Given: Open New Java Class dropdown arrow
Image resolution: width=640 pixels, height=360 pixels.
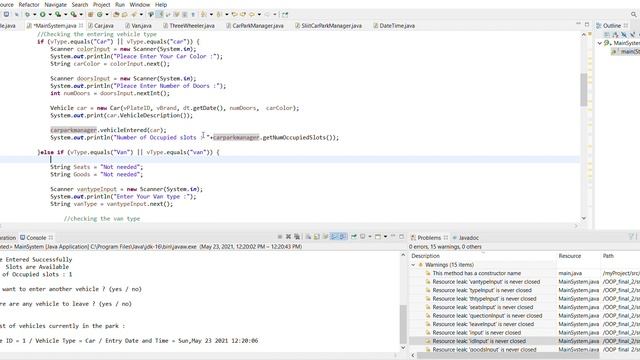Looking at the screenshot, I should click(107, 15).
